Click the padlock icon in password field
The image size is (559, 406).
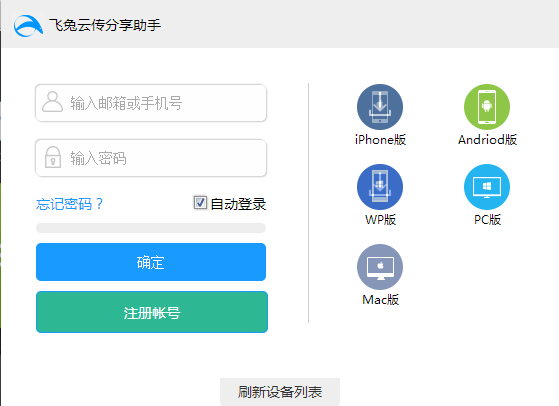53,157
